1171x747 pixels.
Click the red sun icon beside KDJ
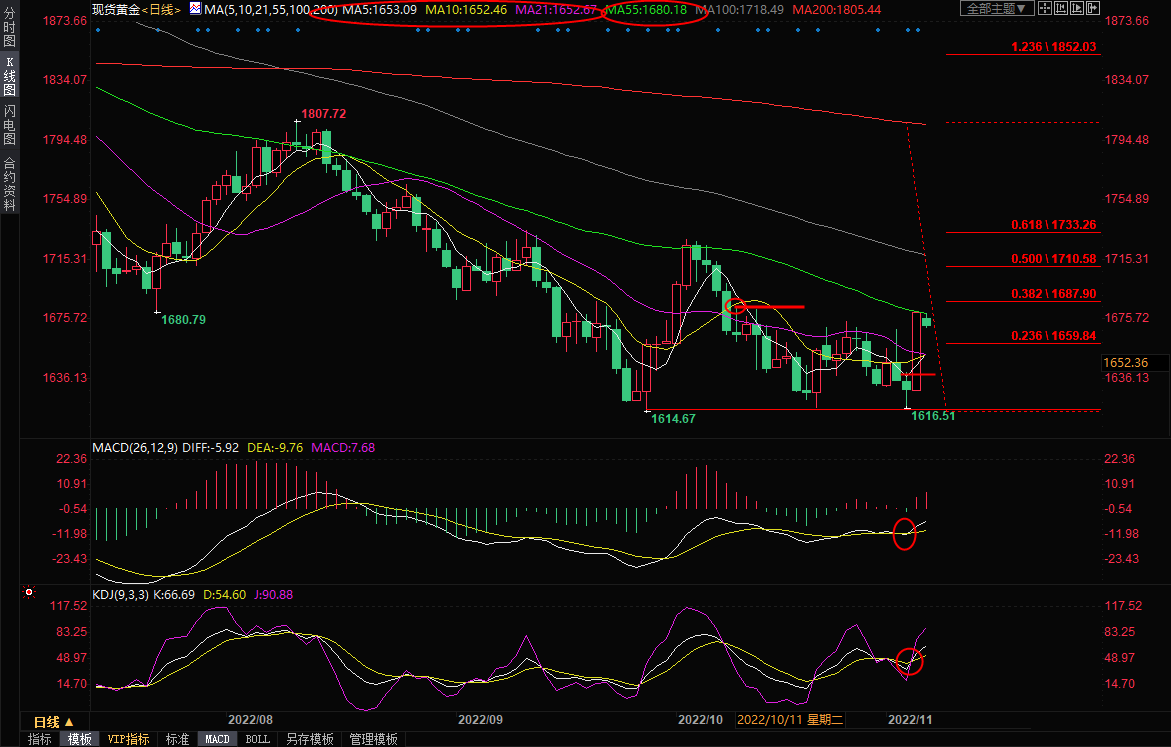(x=29, y=592)
